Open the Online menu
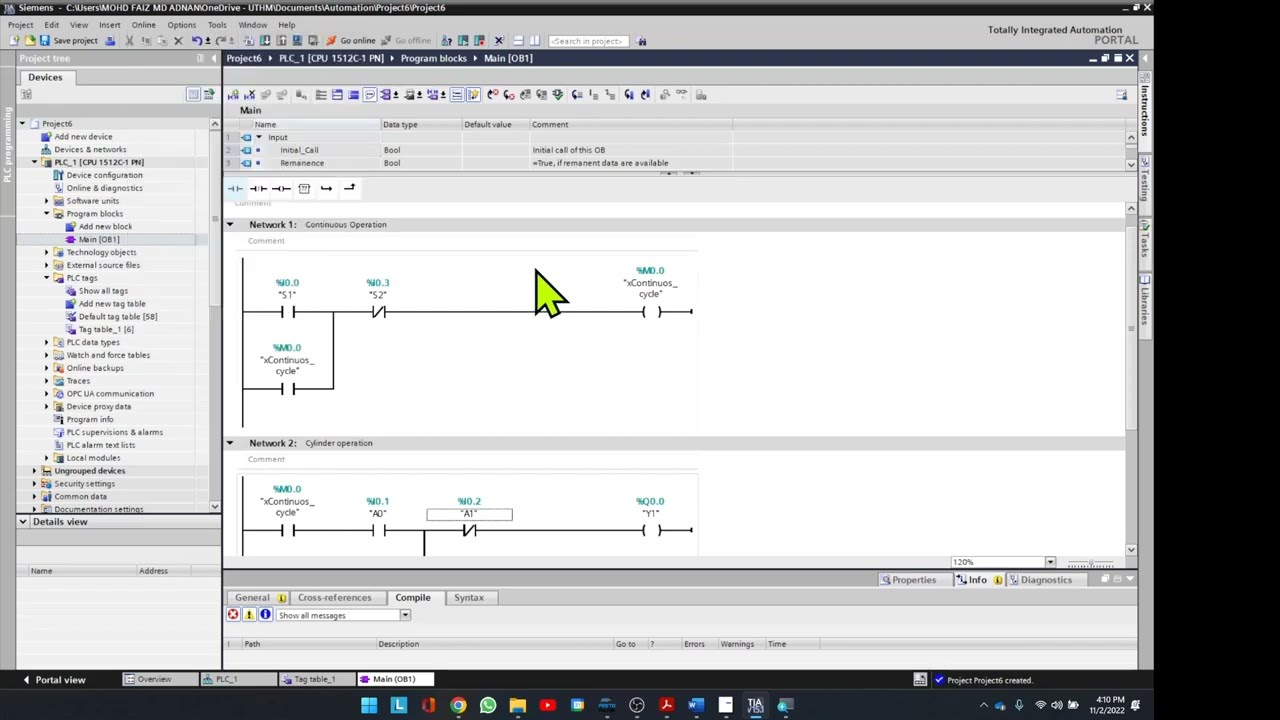 [143, 25]
